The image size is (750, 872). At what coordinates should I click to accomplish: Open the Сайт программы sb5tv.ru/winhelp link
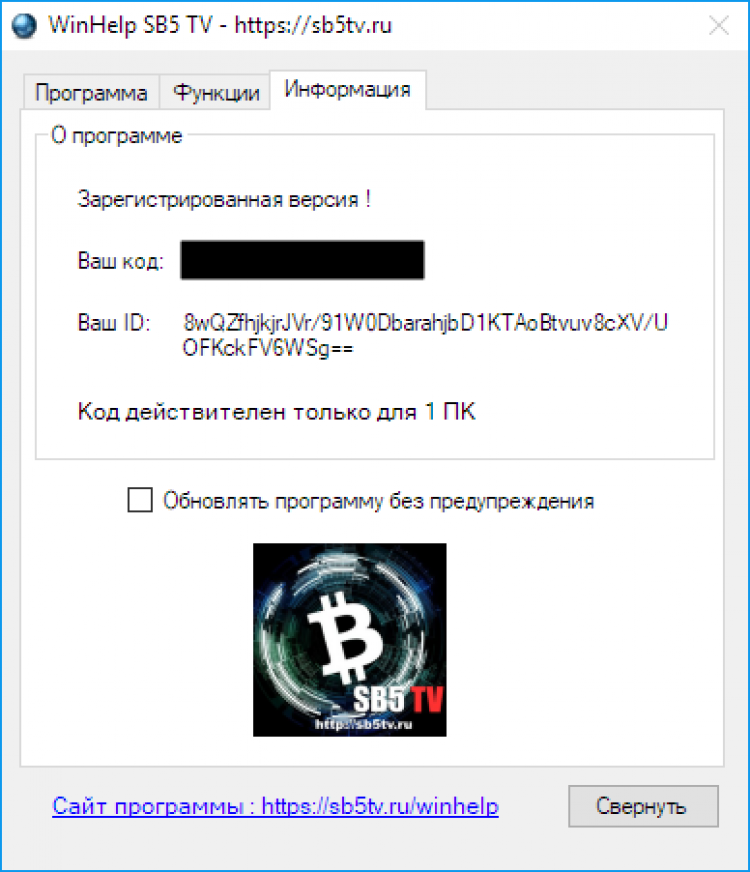[x=275, y=806]
